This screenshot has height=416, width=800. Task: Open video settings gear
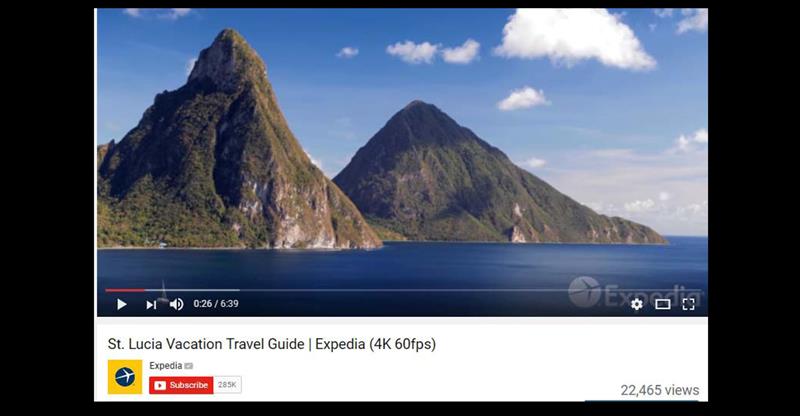pos(637,304)
